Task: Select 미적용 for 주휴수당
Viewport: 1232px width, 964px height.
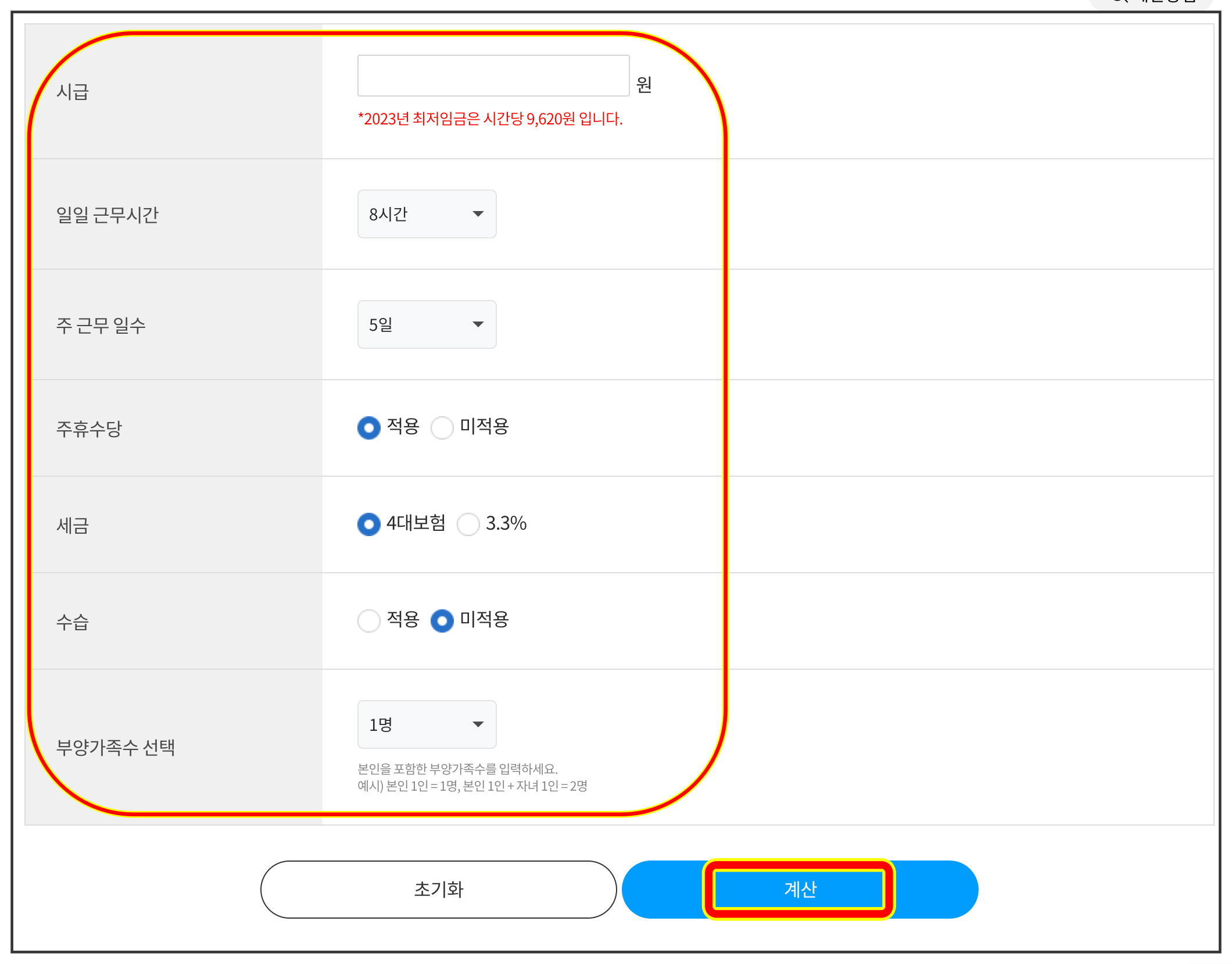Action: tap(442, 428)
